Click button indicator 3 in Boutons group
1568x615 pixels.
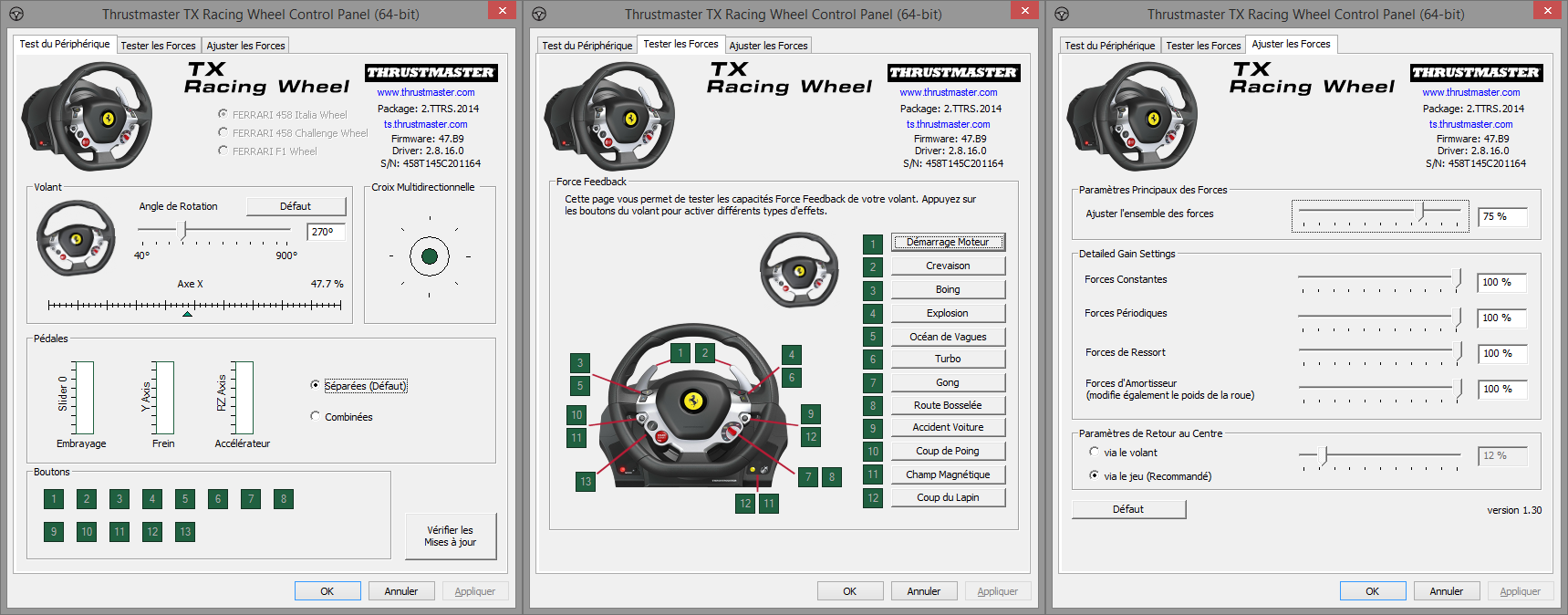119,499
